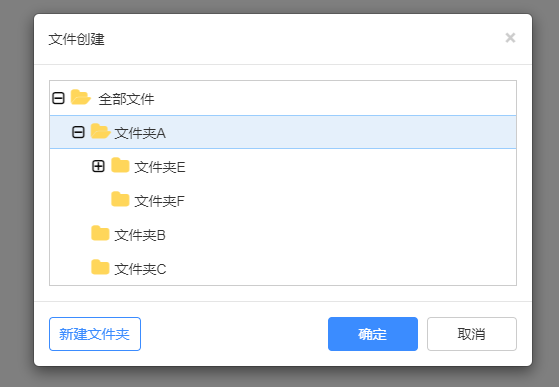Image resolution: width=559 pixels, height=387 pixels.
Task: Select the 全部文件 label in the tree
Action: 126,99
